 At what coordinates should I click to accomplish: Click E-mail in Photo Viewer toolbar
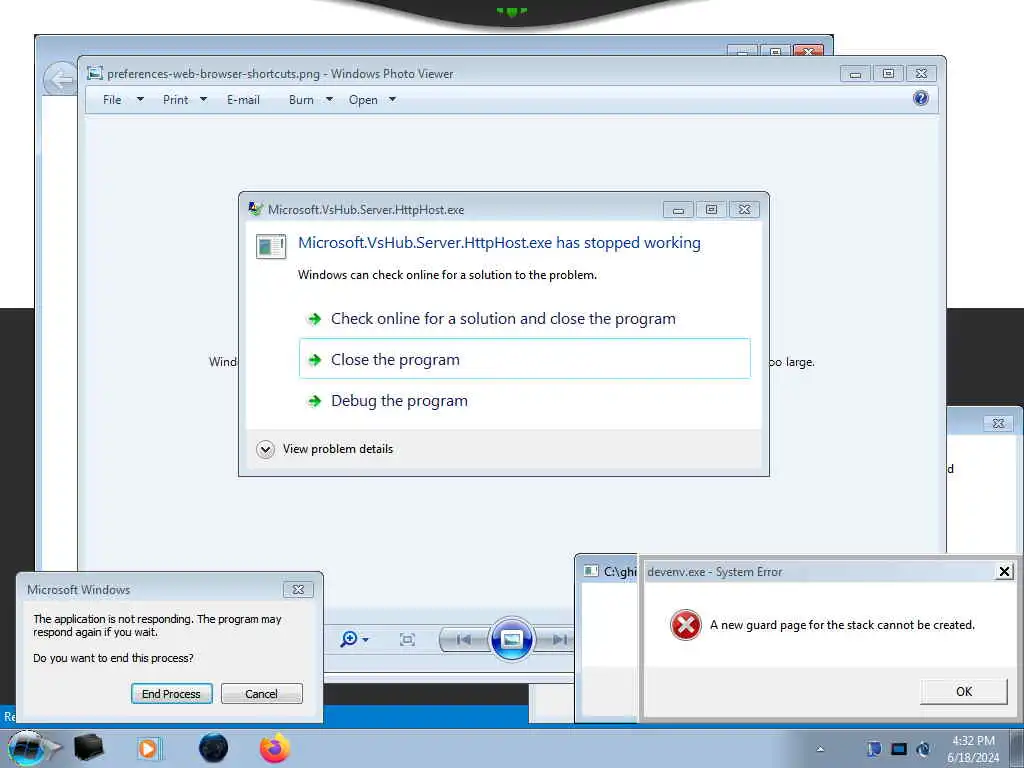point(244,100)
